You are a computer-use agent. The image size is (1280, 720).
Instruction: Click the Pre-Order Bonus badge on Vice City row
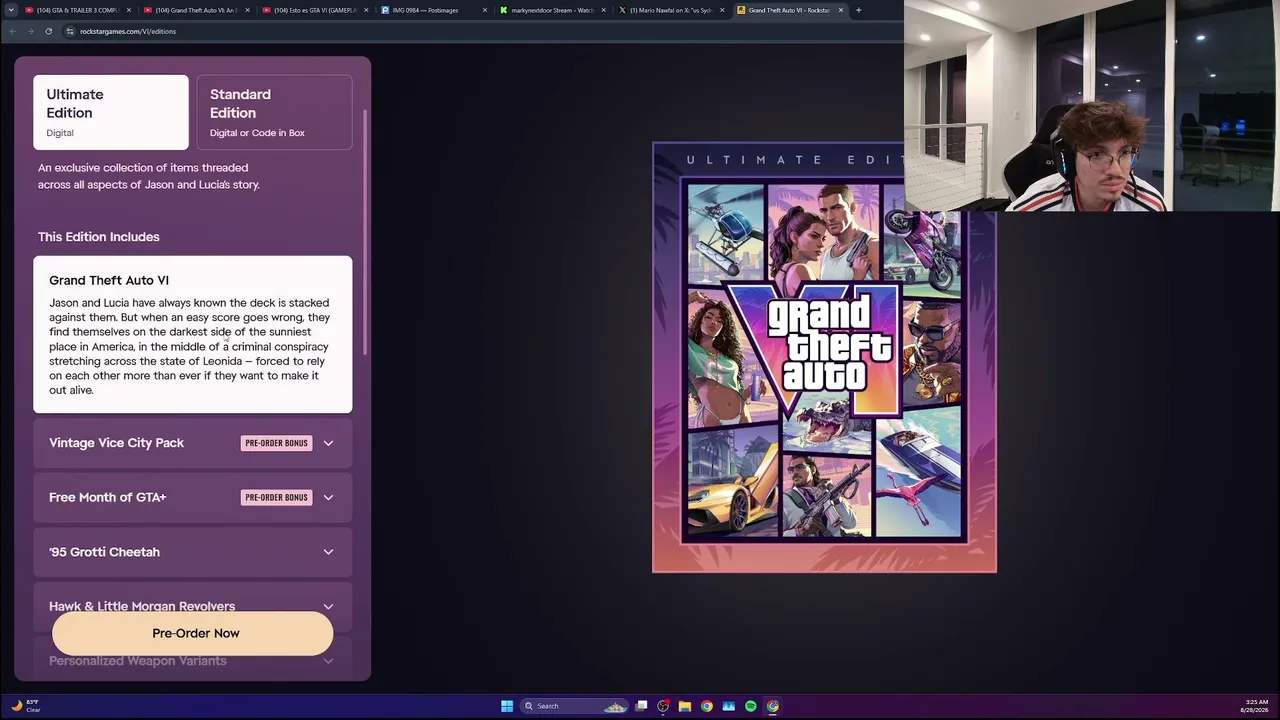(x=277, y=443)
